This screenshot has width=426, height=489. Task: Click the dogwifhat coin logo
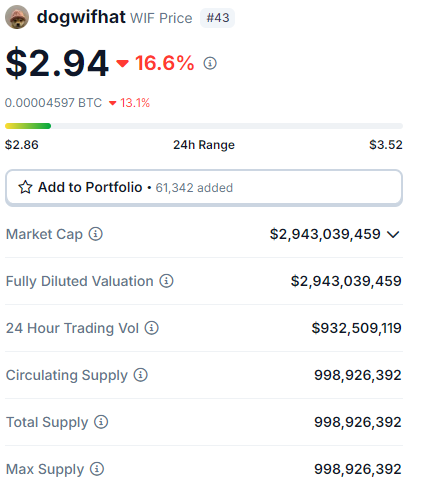point(17,17)
